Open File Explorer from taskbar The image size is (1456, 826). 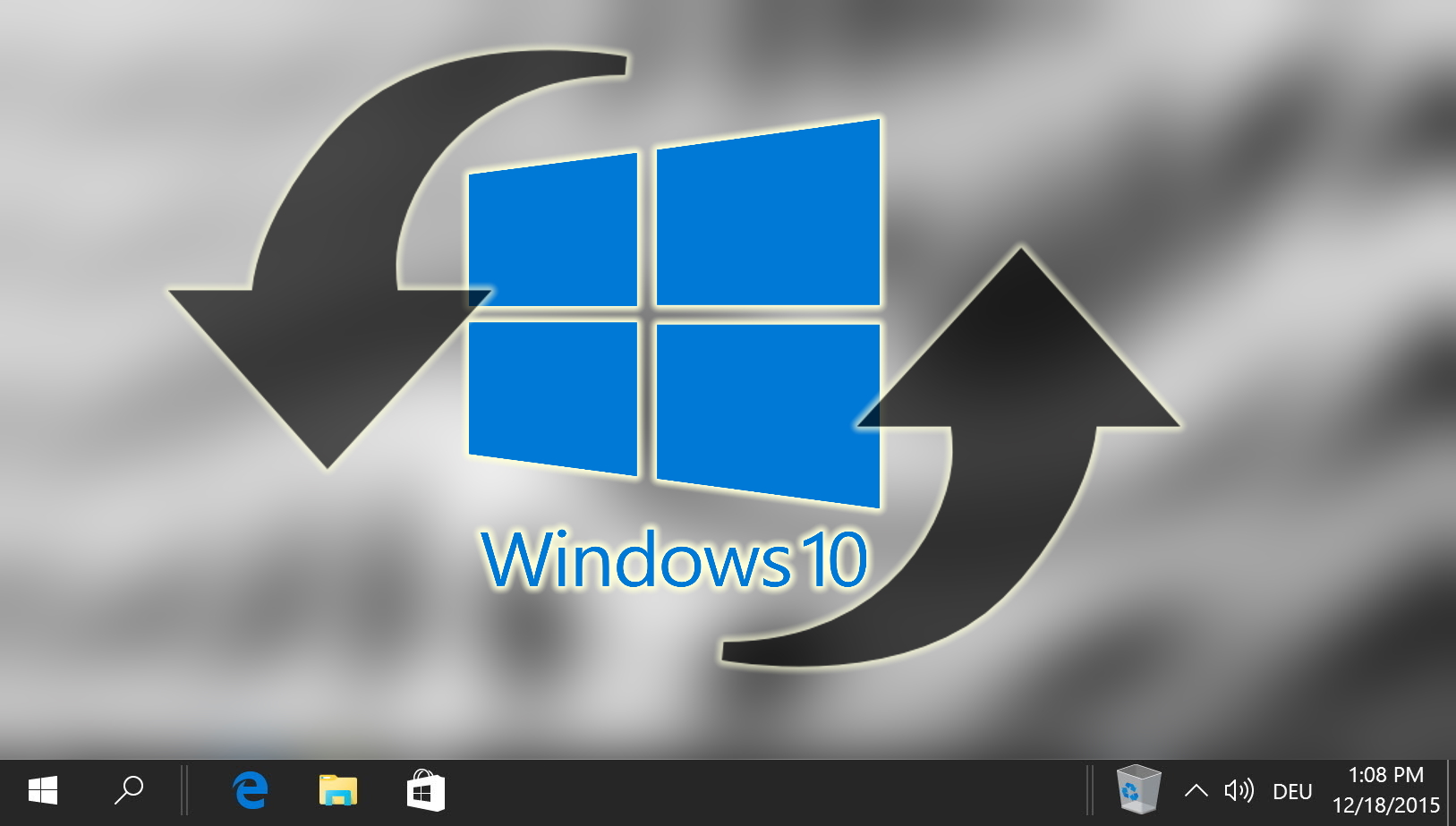(x=338, y=791)
